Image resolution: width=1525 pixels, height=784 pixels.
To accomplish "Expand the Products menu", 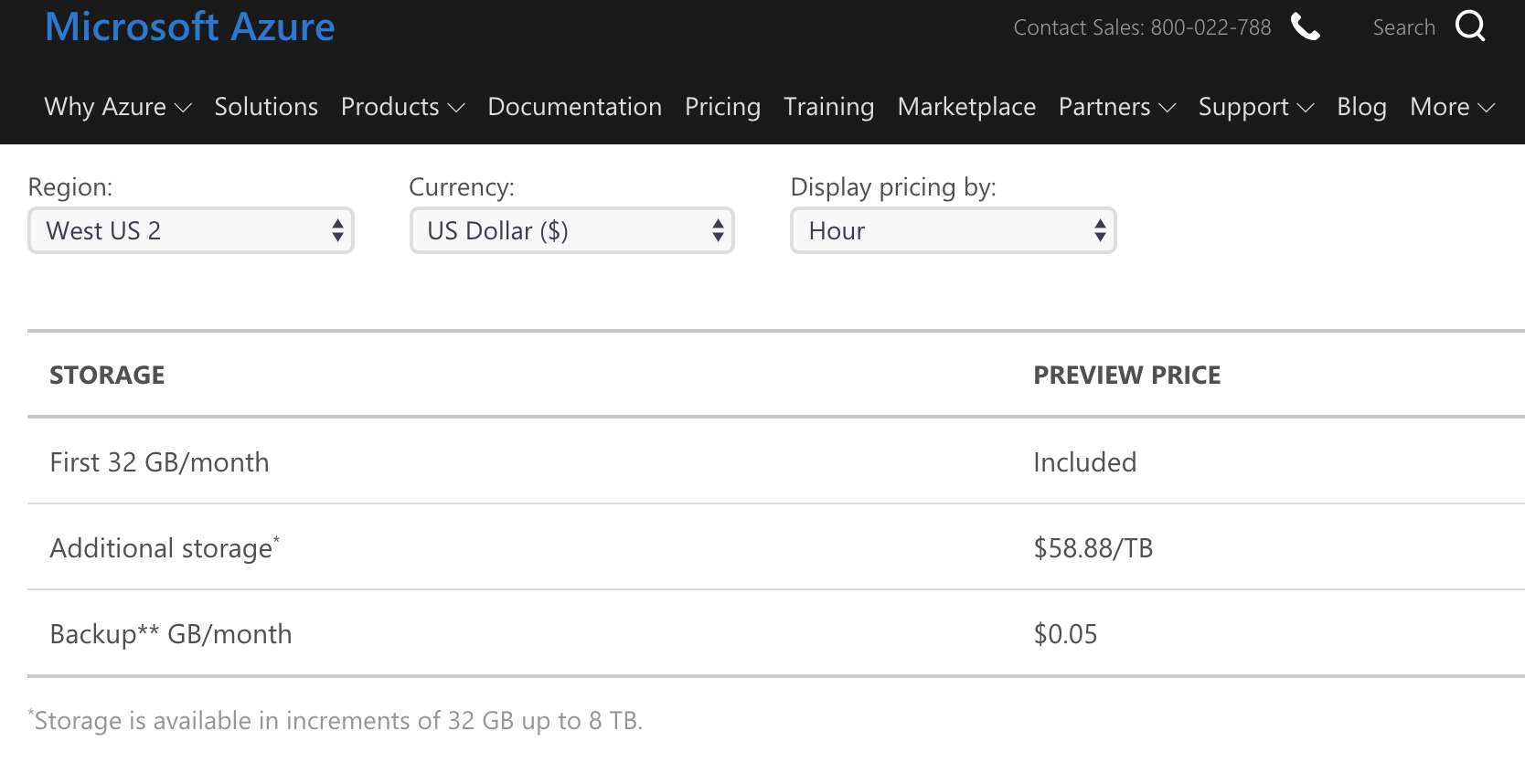I will click(x=403, y=107).
